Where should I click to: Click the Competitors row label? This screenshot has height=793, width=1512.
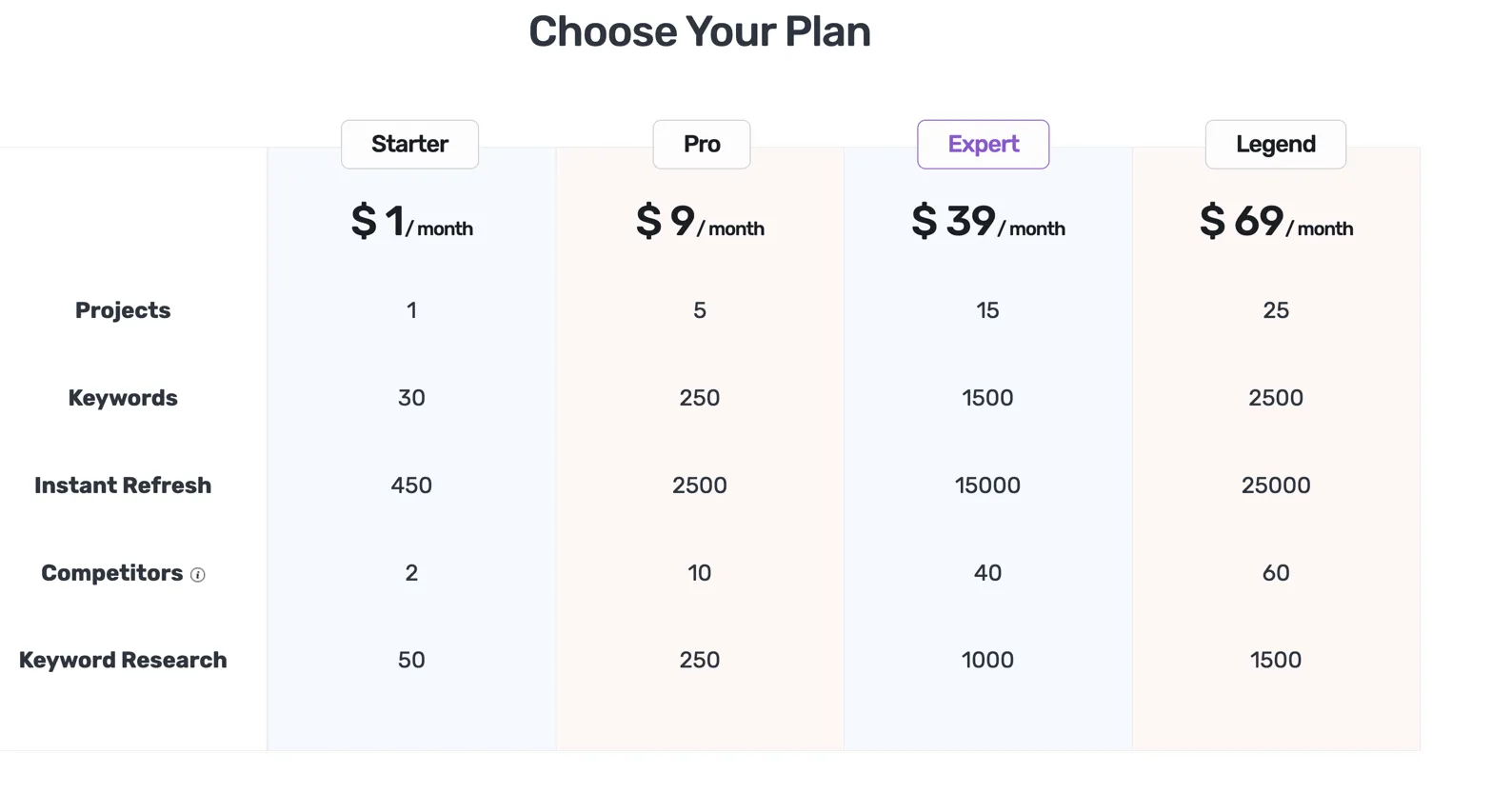click(x=111, y=573)
